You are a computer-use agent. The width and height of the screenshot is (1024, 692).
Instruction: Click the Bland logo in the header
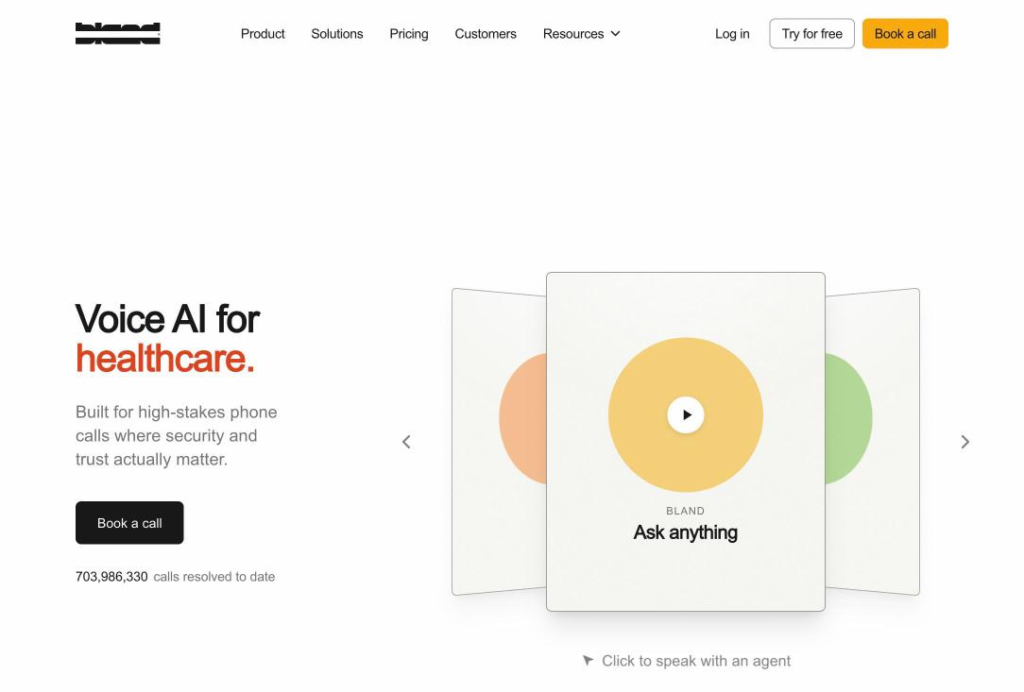click(x=118, y=33)
